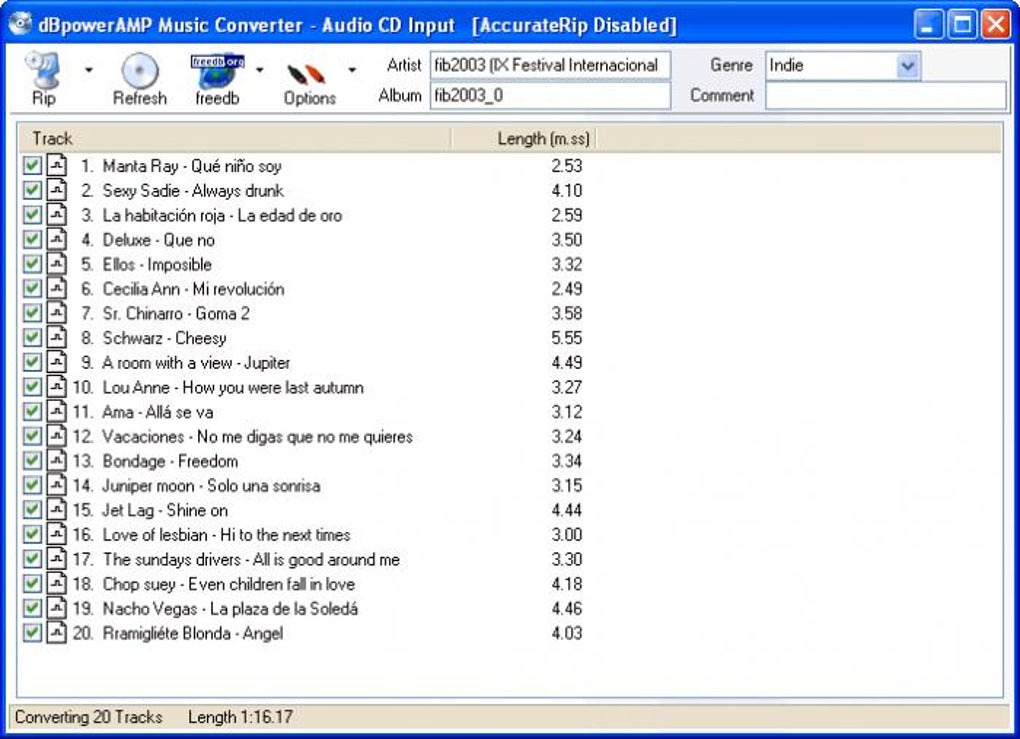
Task: Click the 5.55 length of Schwarz track
Action: coord(567,338)
